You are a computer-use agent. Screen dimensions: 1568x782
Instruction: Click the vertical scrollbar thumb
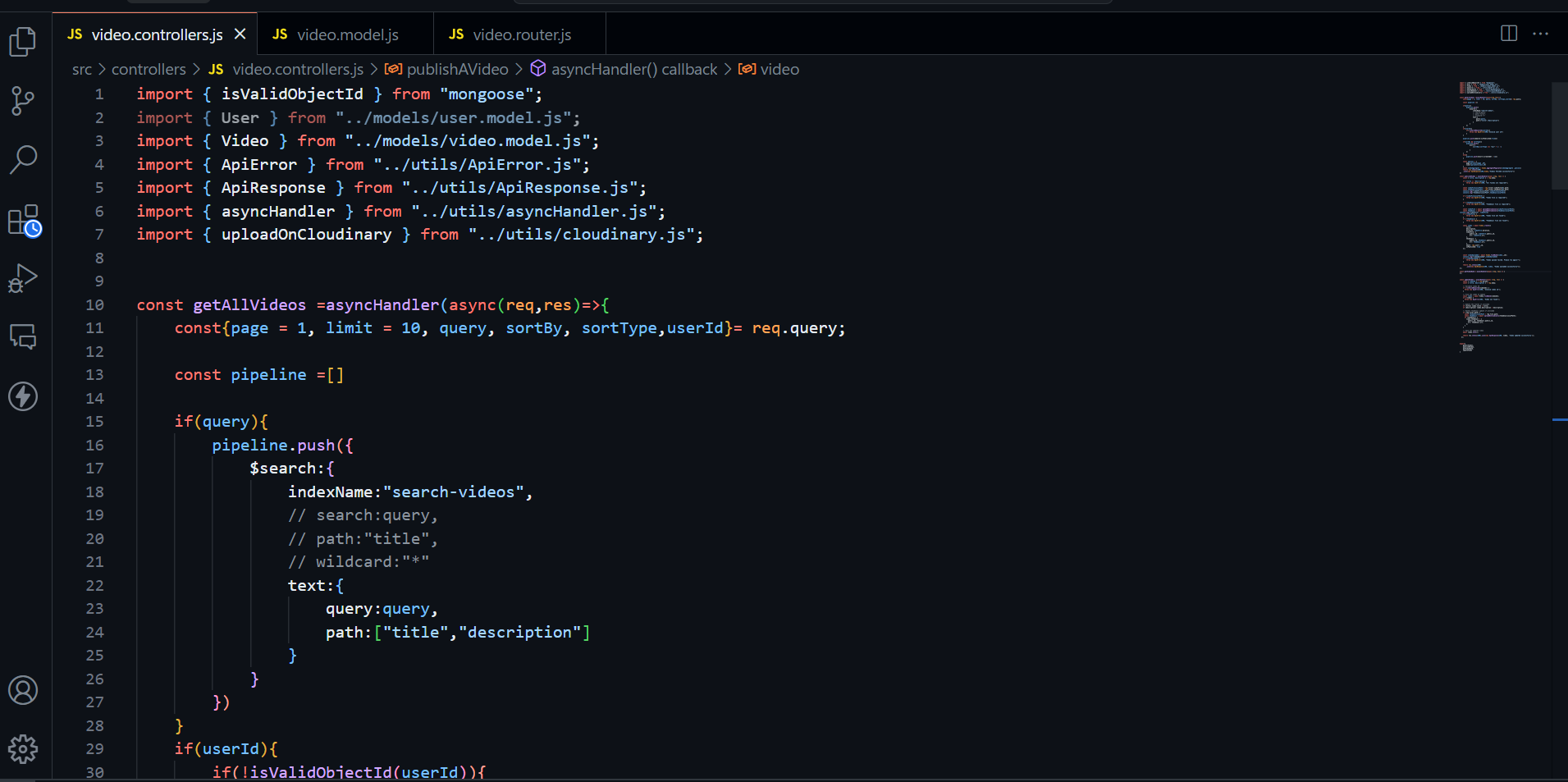pyautogui.click(x=1560, y=135)
